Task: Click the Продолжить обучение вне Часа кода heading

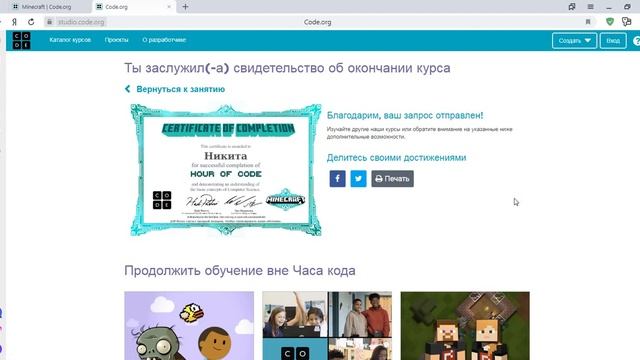Action: pos(240,271)
